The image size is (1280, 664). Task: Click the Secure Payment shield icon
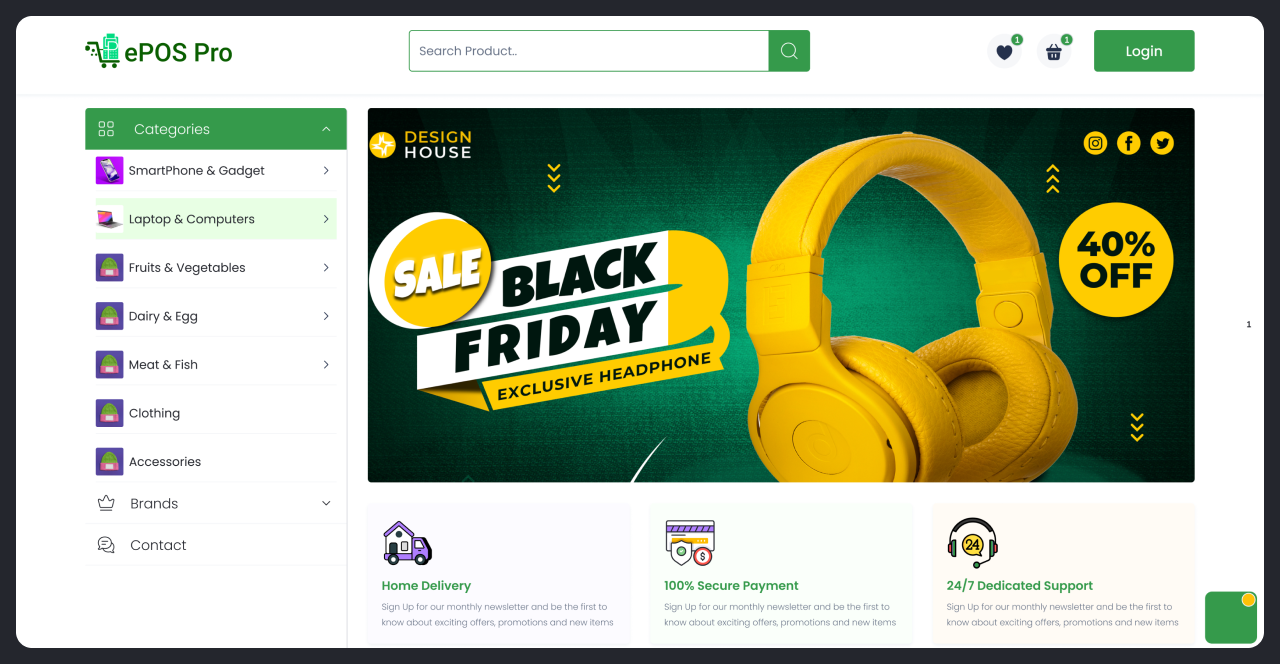[690, 543]
